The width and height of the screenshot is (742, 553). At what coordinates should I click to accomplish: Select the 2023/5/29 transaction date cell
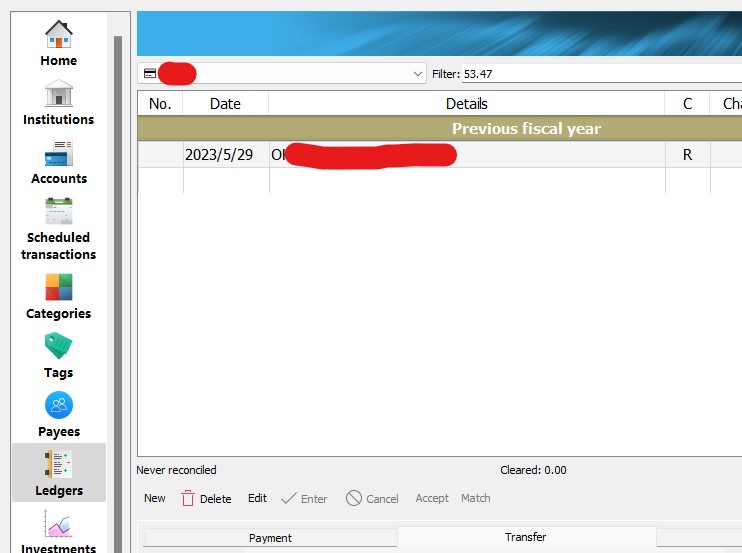(x=226, y=155)
